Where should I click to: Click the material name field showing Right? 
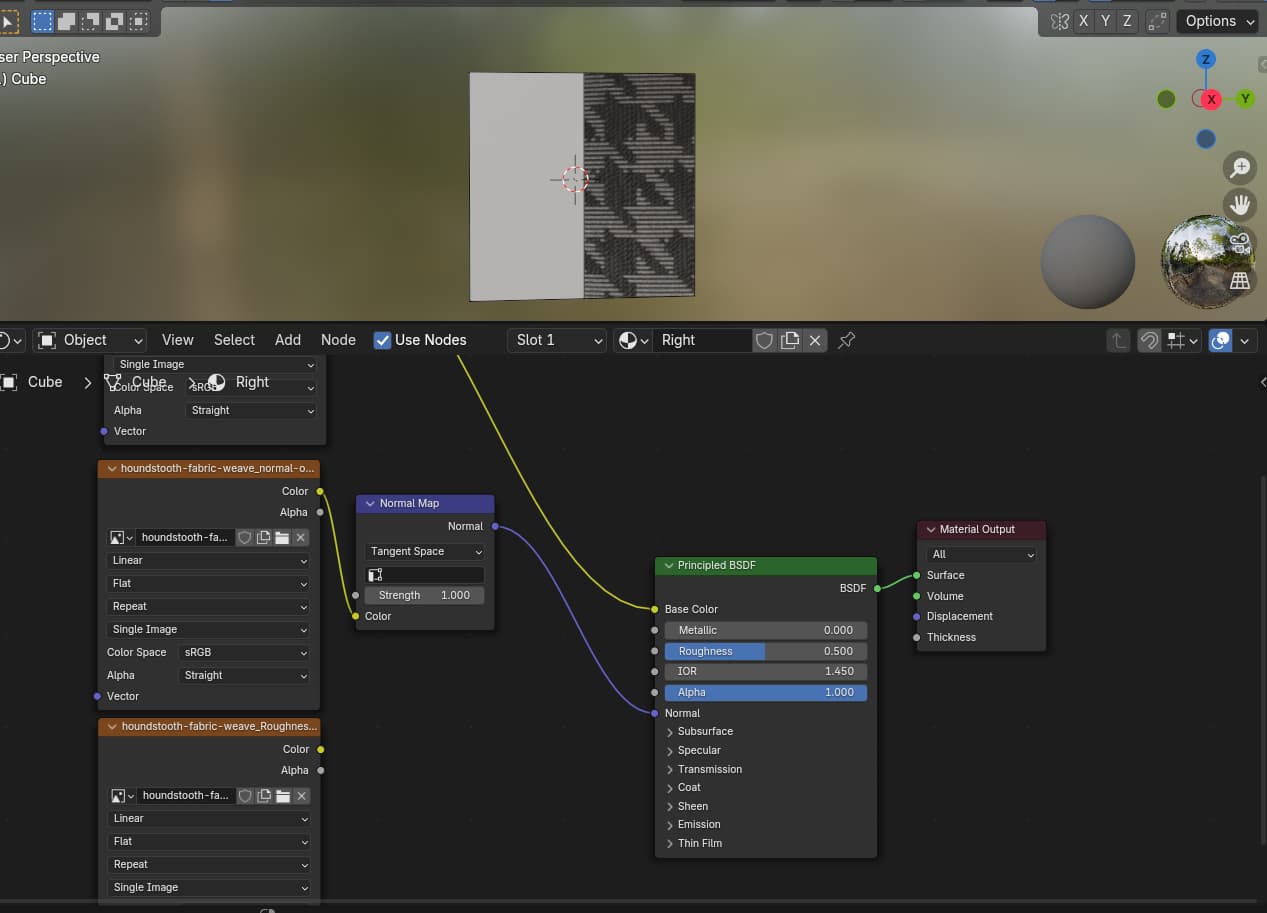(703, 340)
